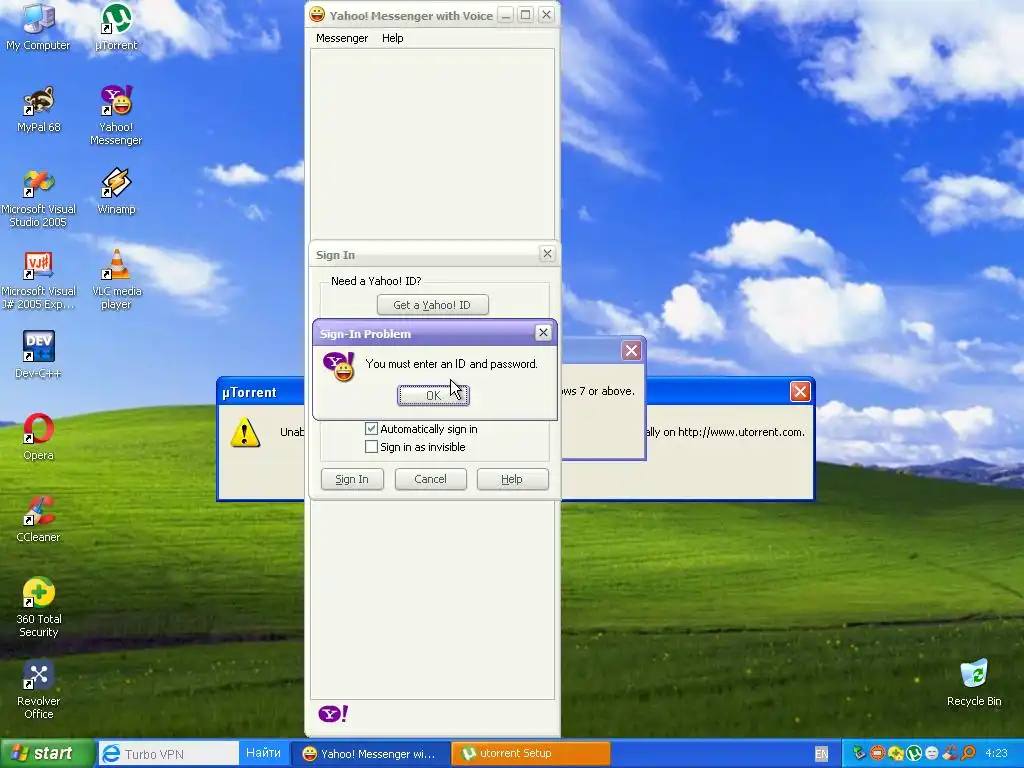Switch to utorrent Setup taskbar item
Screen dimensions: 1024x768
(530, 753)
